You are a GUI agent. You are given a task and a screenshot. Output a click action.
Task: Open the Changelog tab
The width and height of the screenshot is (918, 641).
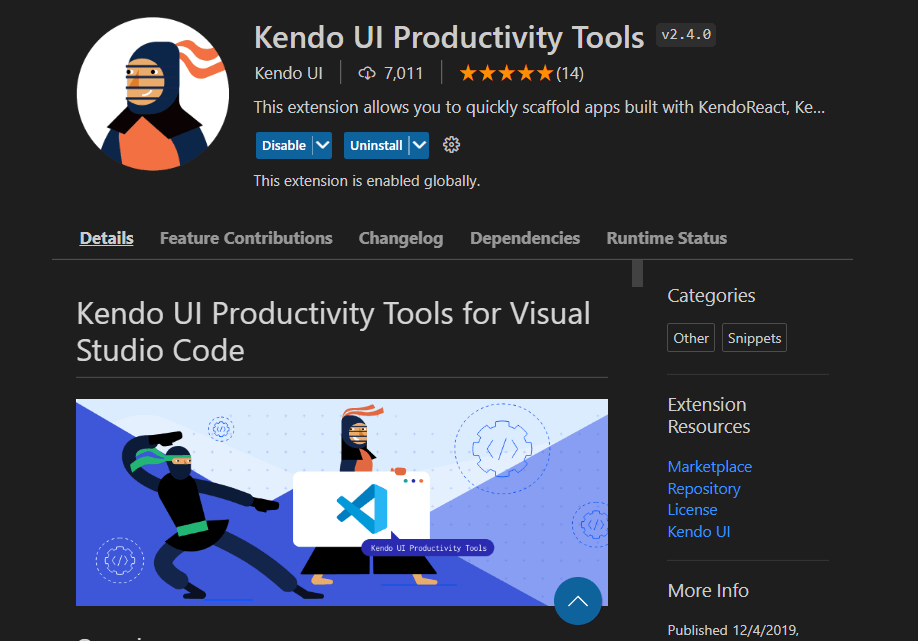pos(401,238)
